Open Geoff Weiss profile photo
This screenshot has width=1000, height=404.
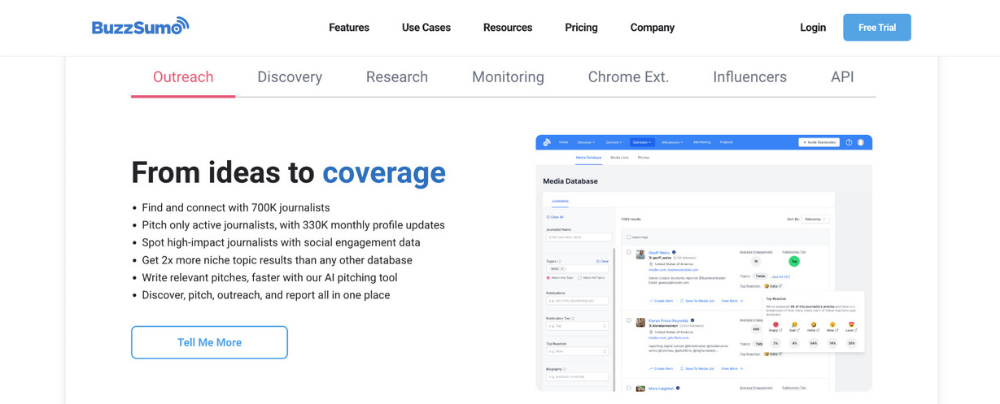640,255
